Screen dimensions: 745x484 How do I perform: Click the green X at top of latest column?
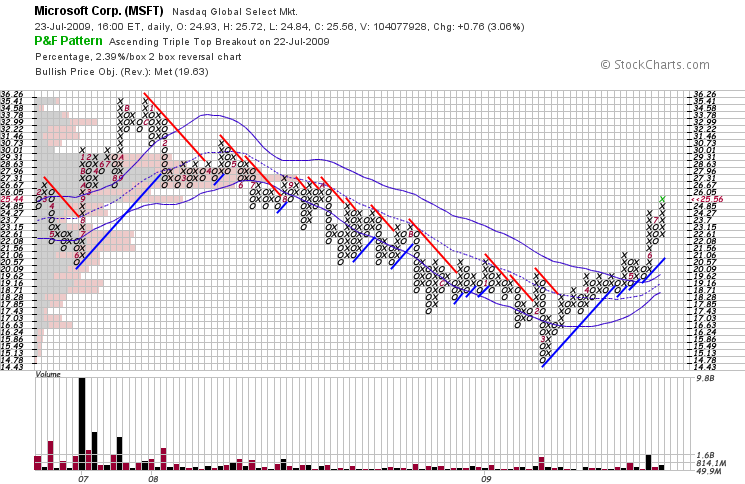pyautogui.click(x=662, y=199)
